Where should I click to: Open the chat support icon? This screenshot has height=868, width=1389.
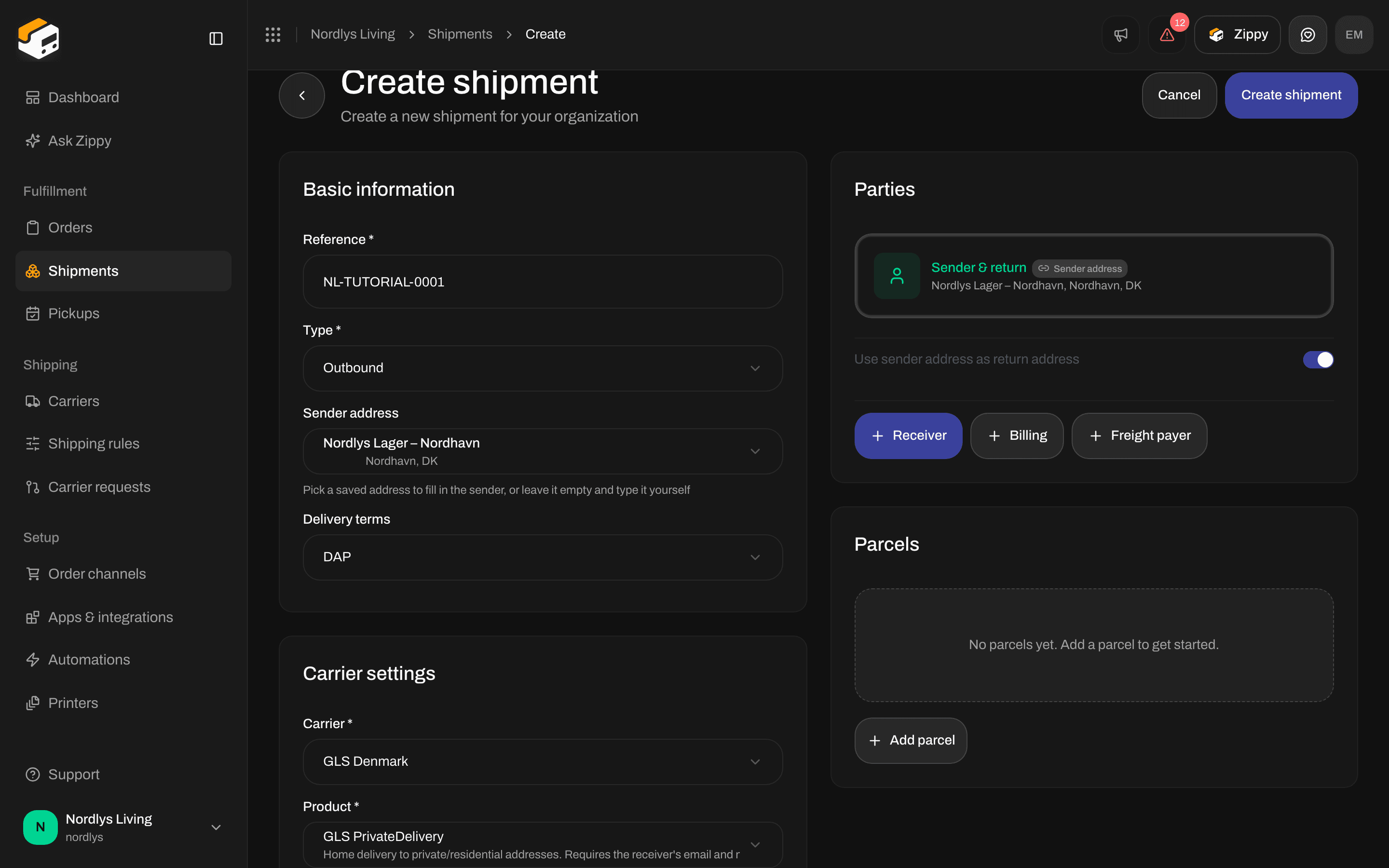tap(1307, 34)
